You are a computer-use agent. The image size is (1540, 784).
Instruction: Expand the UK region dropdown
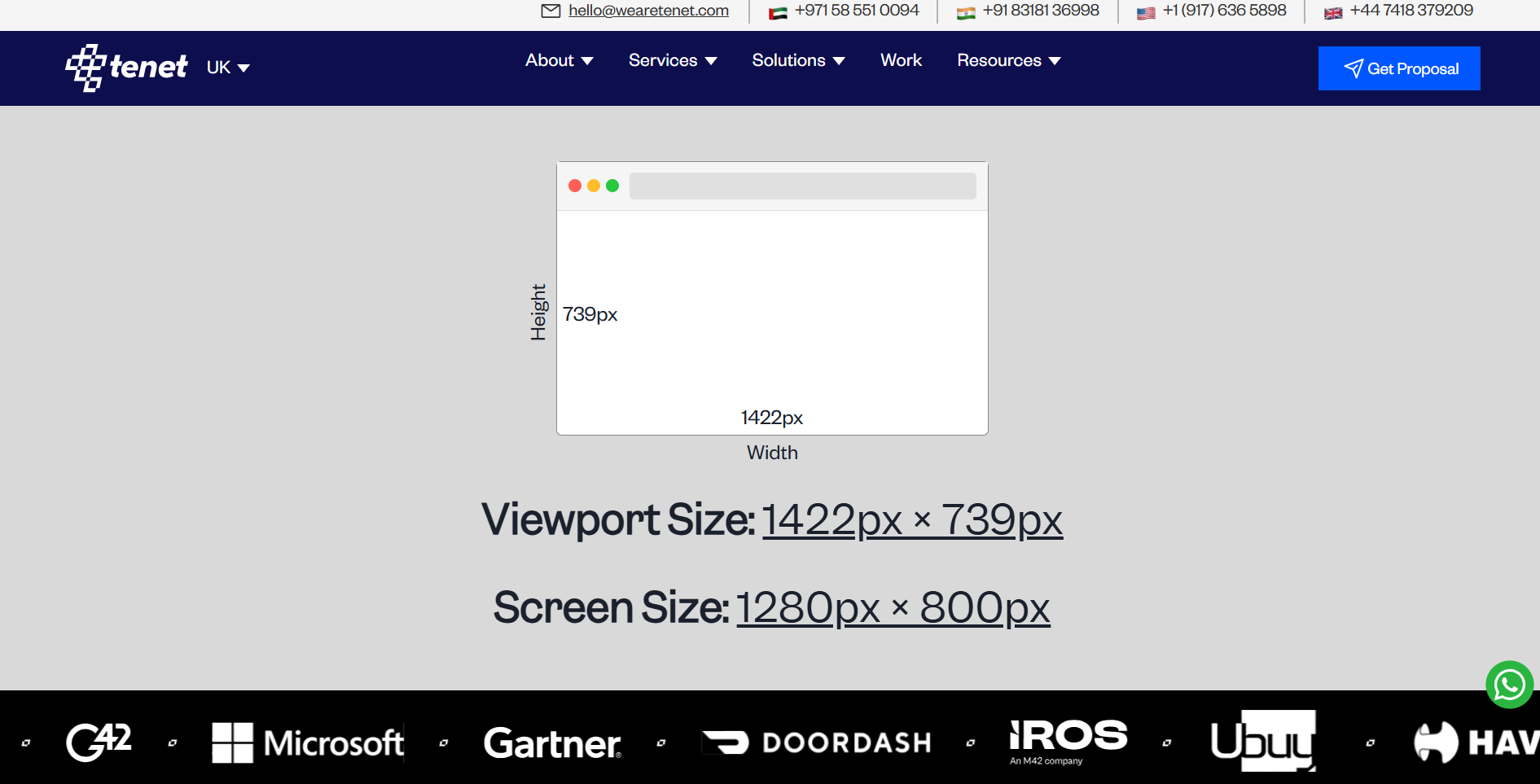(x=228, y=68)
